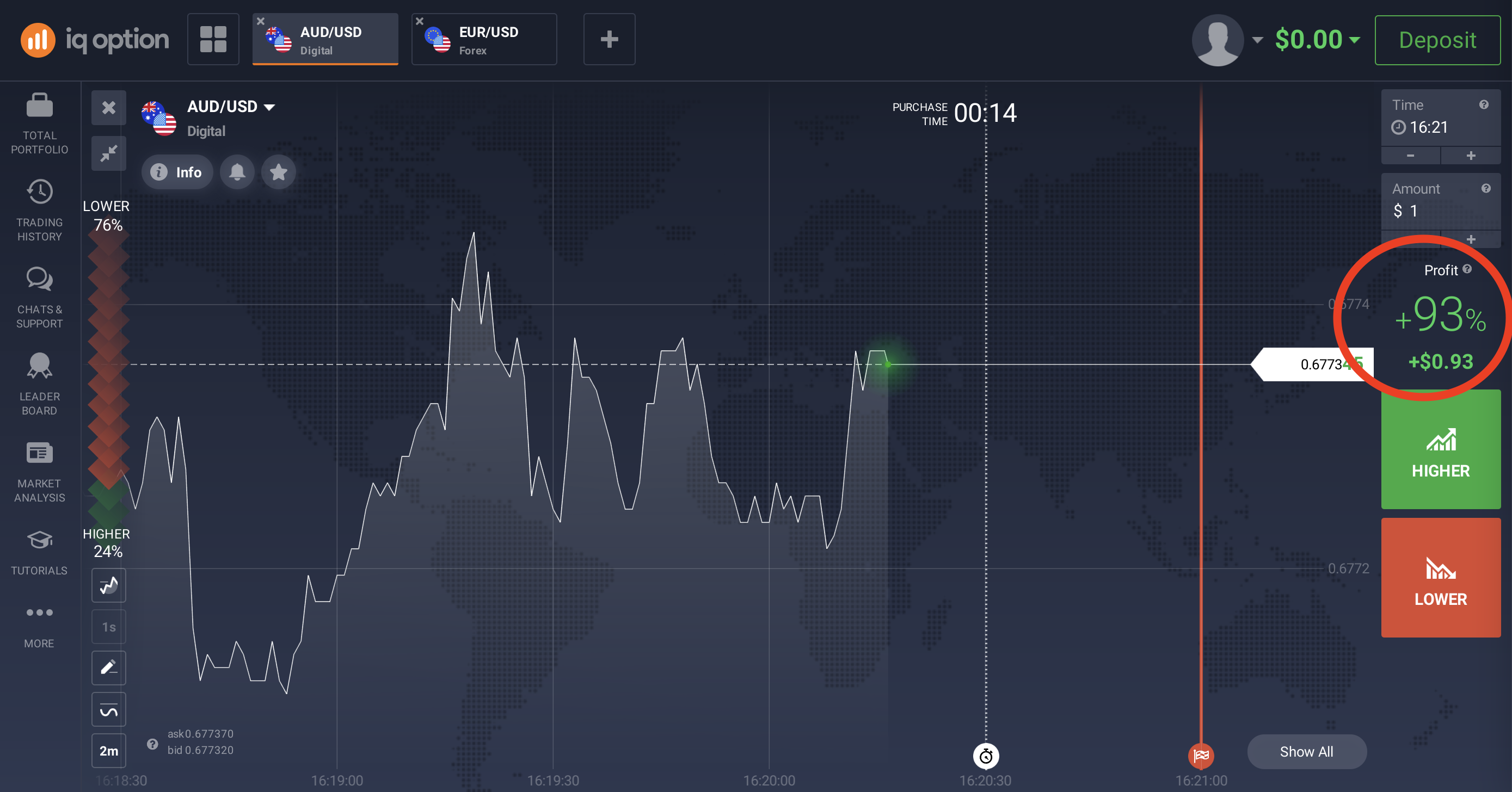Viewport: 1512px width, 792px height.
Task: Close the AUD/USD chart panel with X button
Action: point(109,107)
